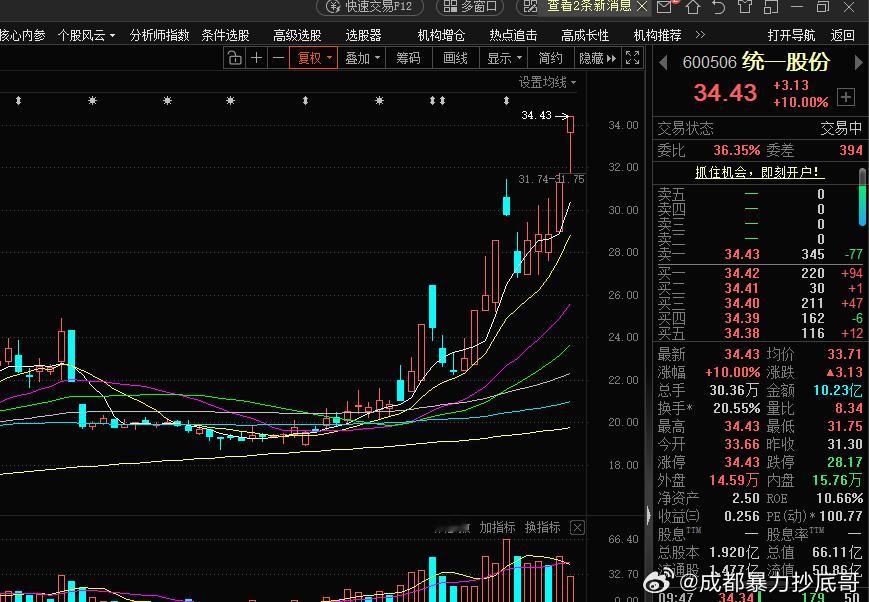Image resolution: width=869 pixels, height=602 pixels.
Task: Toggle 隐藏 to hide chart panels
Action: [593, 57]
